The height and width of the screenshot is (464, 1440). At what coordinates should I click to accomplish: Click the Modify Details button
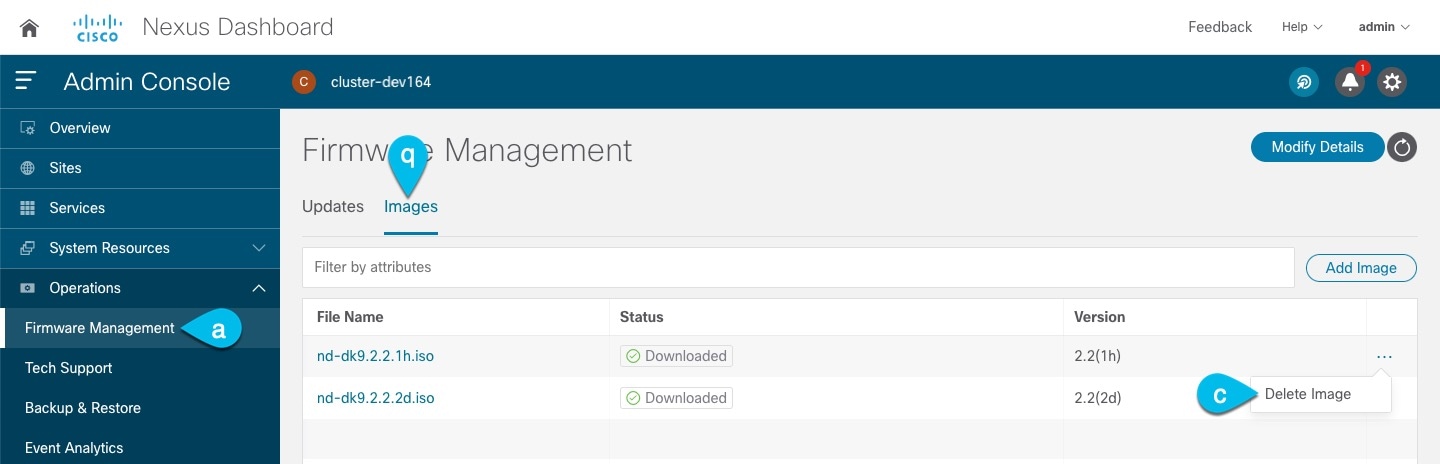(1317, 147)
